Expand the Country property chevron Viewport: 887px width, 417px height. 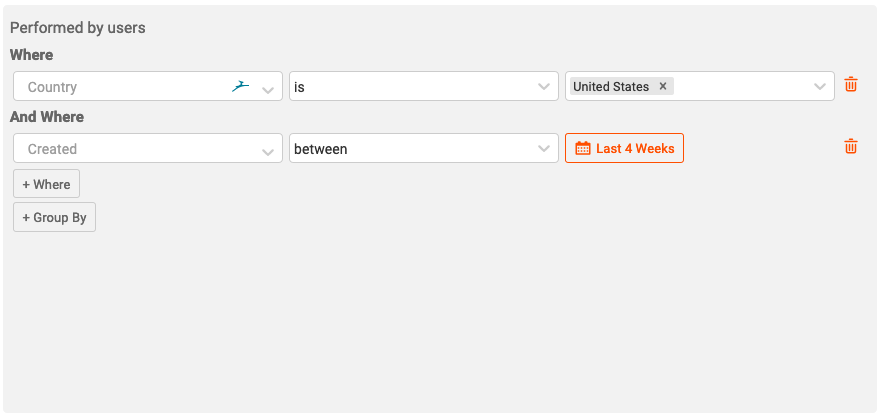268,89
